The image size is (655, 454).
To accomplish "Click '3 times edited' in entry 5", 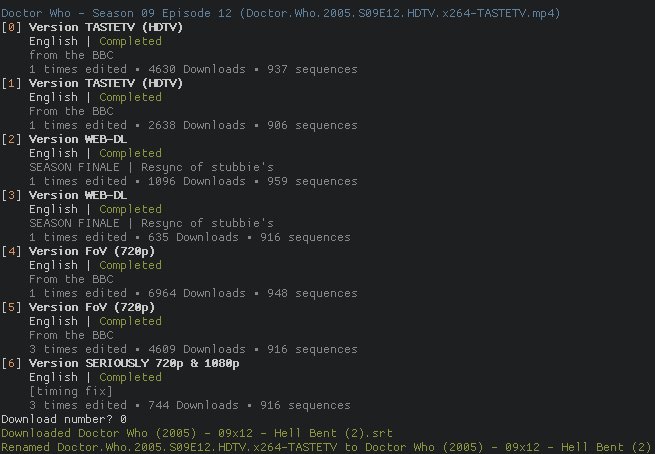I will [x=78, y=349].
